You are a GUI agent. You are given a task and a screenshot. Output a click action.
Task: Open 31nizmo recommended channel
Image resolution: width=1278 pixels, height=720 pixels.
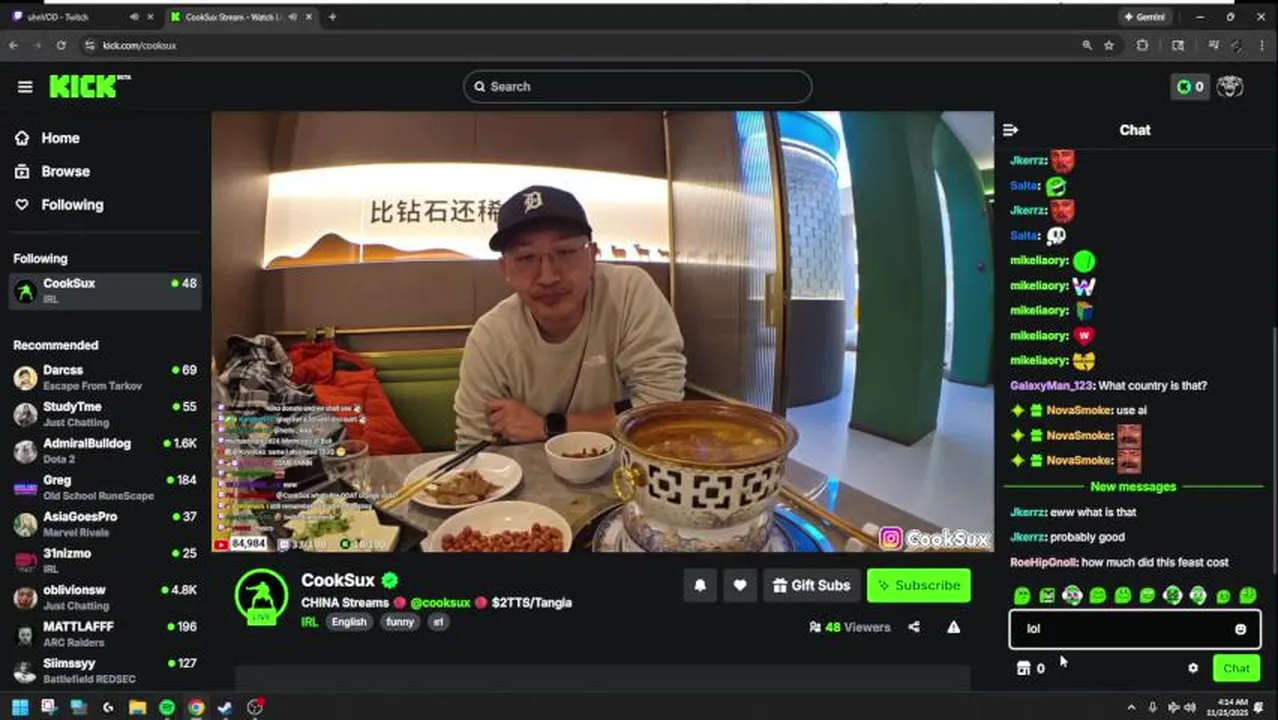click(x=105, y=561)
